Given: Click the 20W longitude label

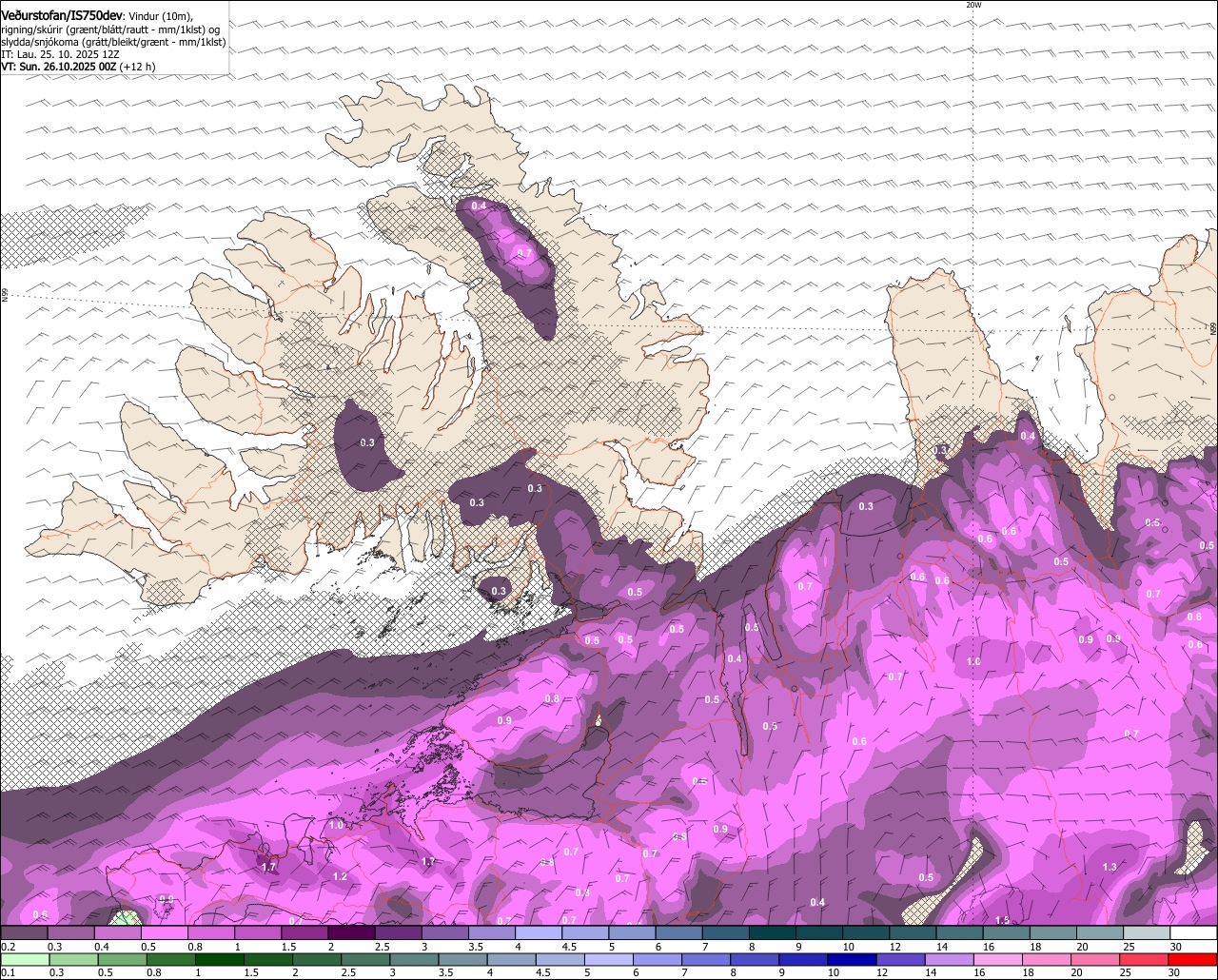Looking at the screenshot, I should point(972,5).
